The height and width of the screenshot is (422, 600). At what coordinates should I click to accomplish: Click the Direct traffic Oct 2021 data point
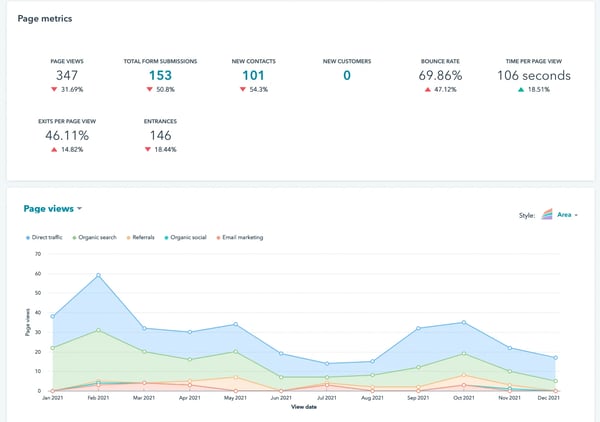(x=464, y=323)
